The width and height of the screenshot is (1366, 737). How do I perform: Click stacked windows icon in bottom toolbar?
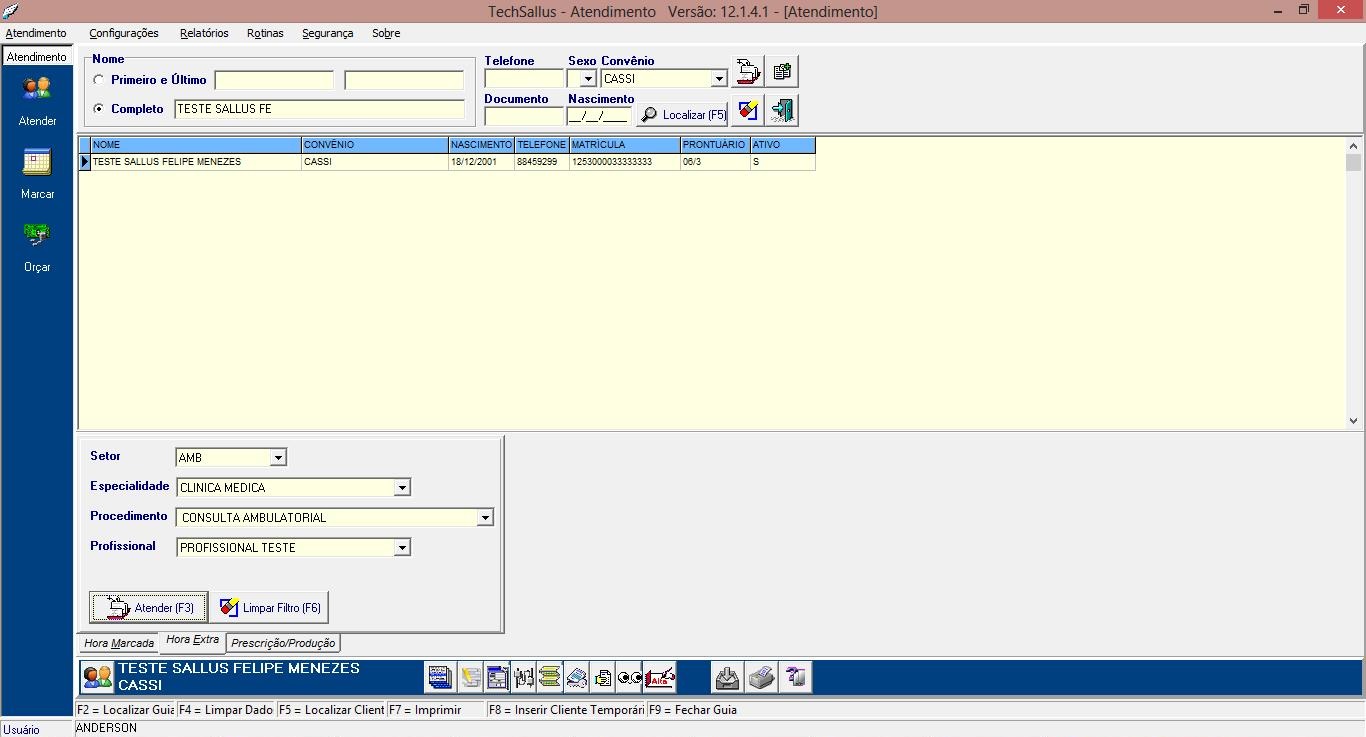pos(440,678)
